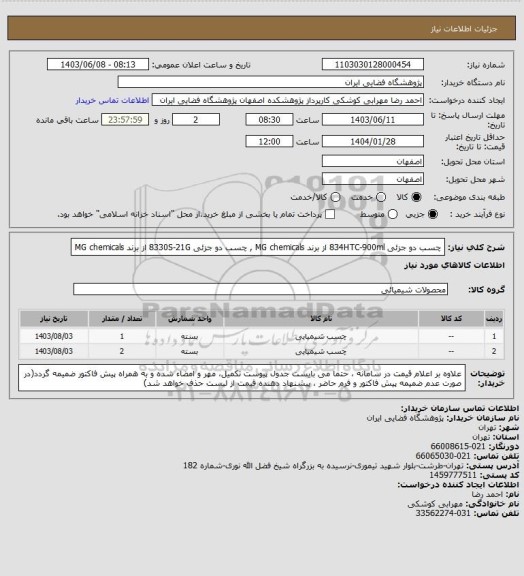Viewport: 524px width, 576px height.
Task: Click the remaining days field showing 2
Action: click(x=196, y=120)
